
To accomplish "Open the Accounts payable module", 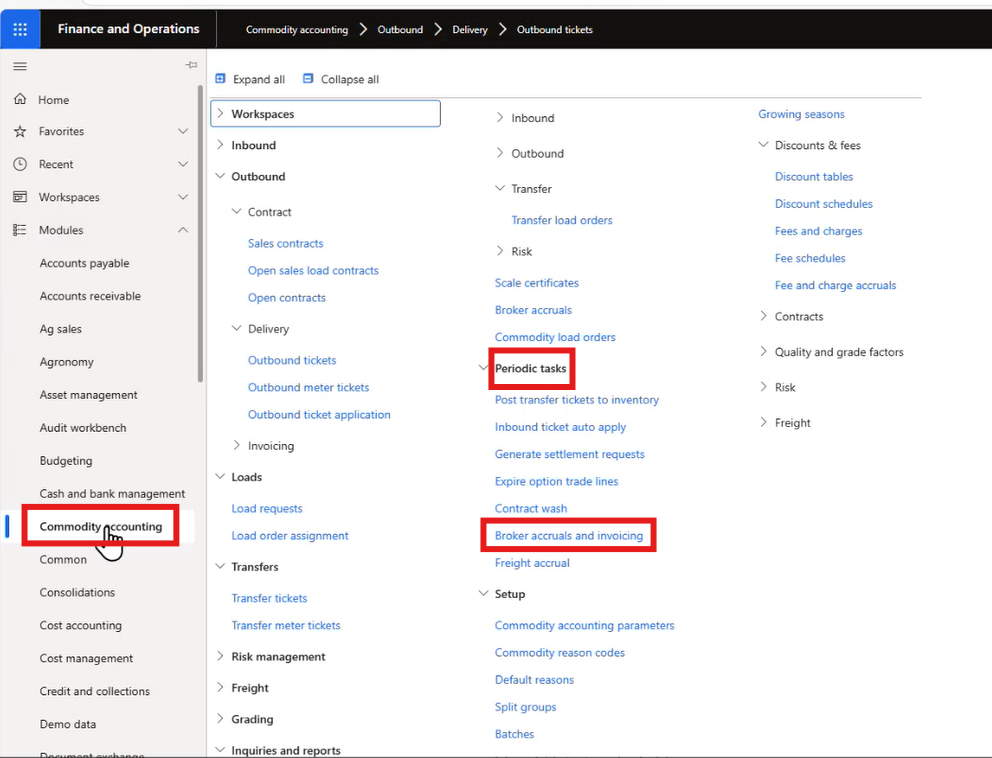I will pyautogui.click(x=84, y=263).
